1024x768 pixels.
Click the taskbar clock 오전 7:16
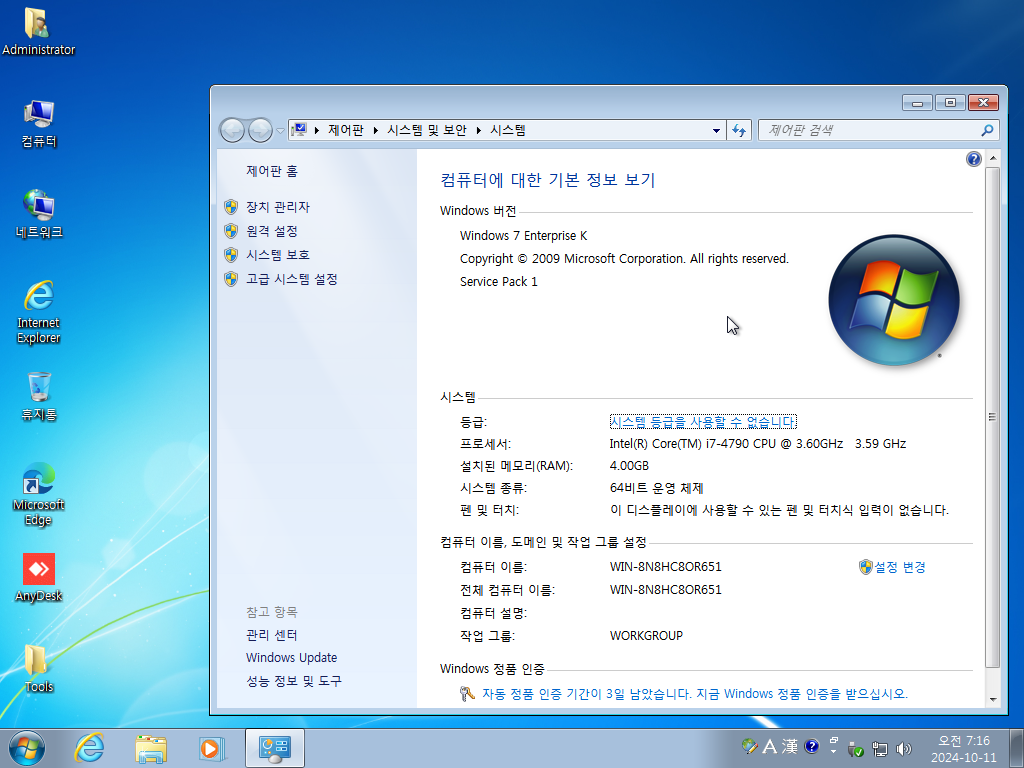click(x=964, y=741)
